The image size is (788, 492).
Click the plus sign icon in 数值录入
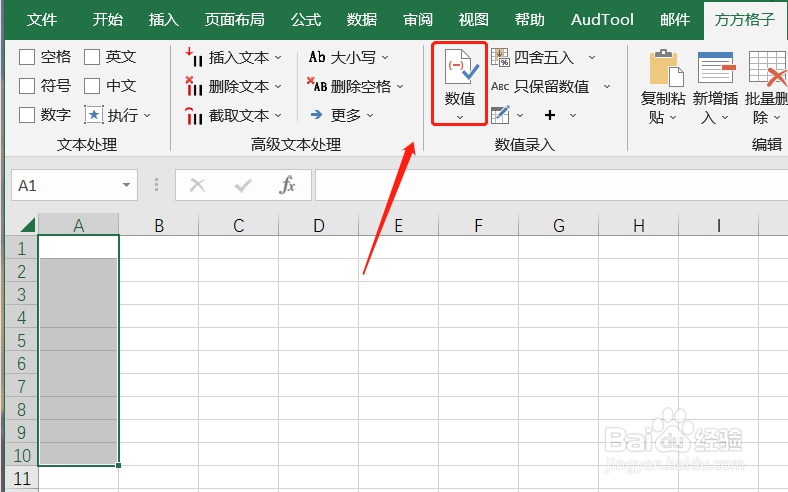pos(550,115)
